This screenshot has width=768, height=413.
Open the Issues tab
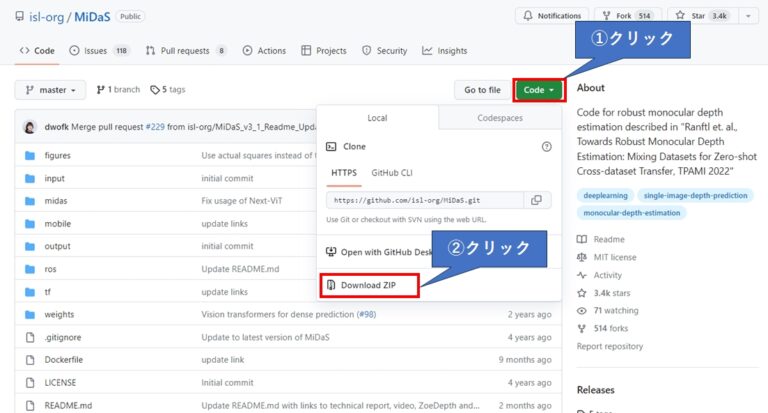pos(100,51)
